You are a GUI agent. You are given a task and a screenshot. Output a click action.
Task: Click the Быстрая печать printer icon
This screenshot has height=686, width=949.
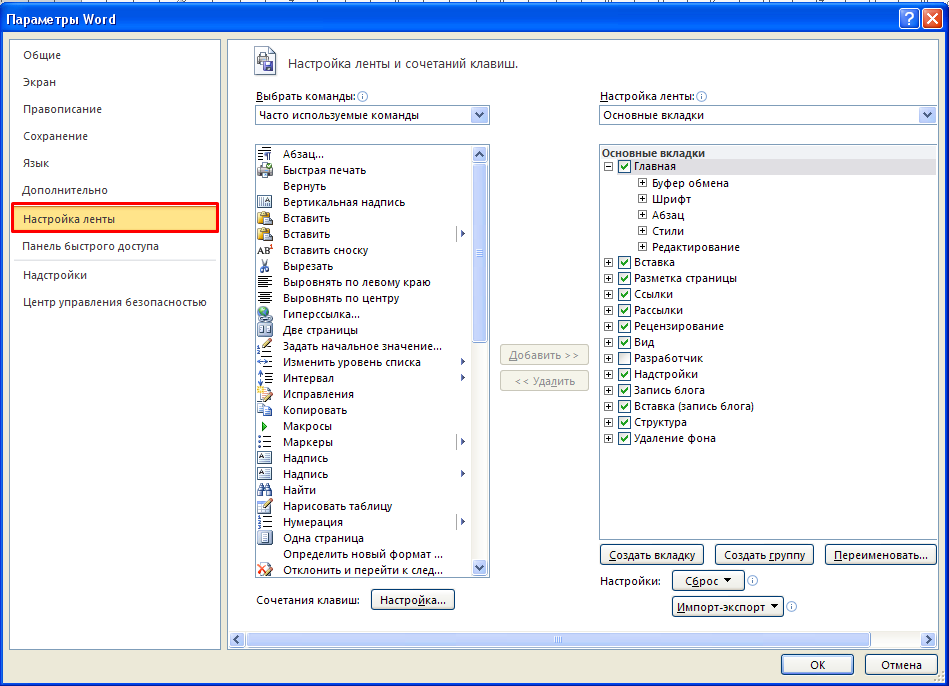click(265, 170)
